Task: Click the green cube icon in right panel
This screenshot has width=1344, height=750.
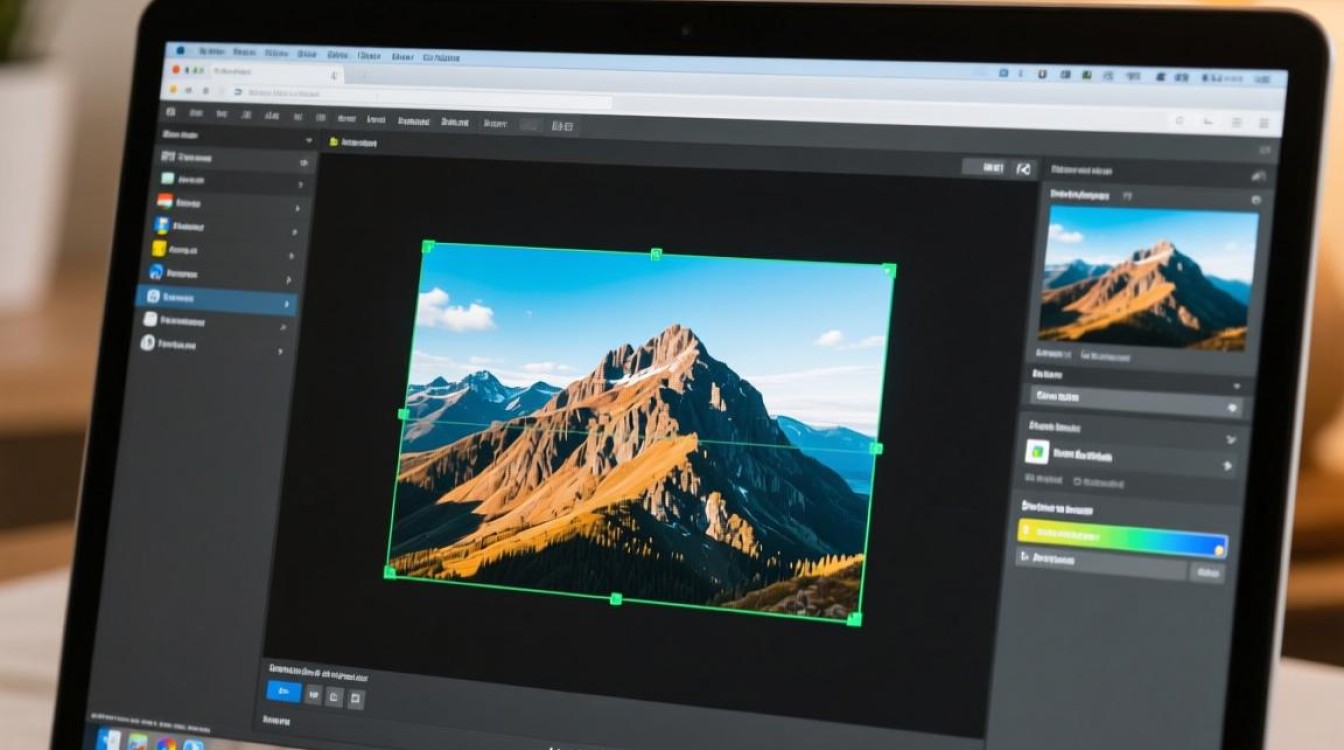Action: click(x=1037, y=452)
